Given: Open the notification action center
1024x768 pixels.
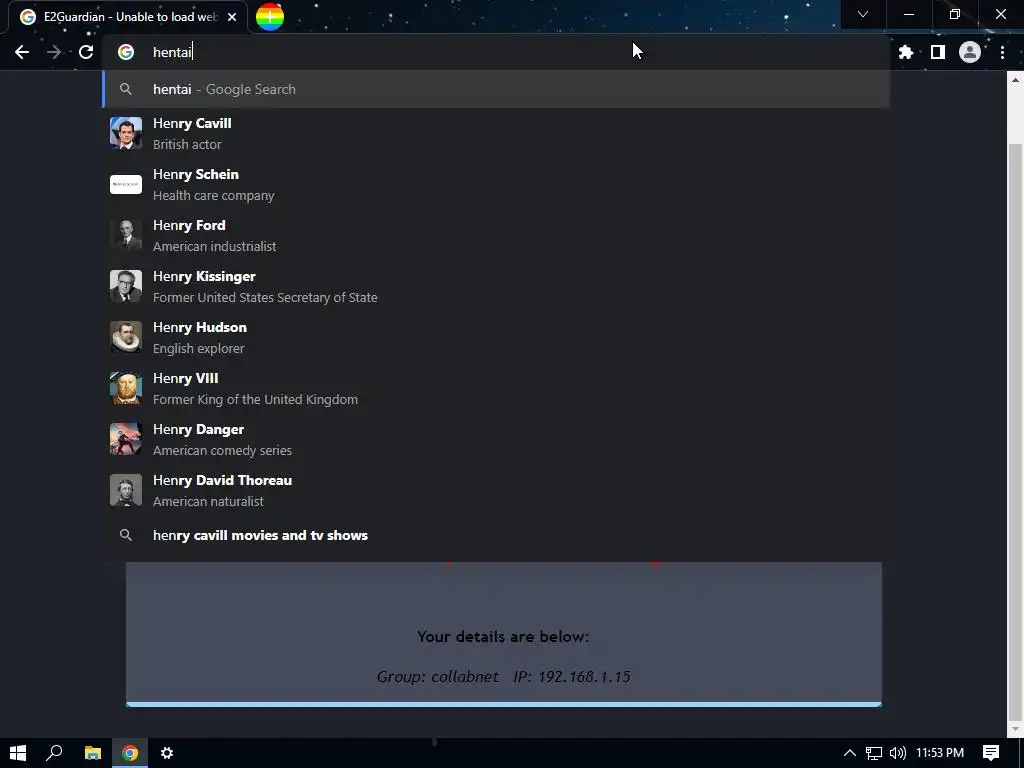Looking at the screenshot, I should tap(991, 753).
